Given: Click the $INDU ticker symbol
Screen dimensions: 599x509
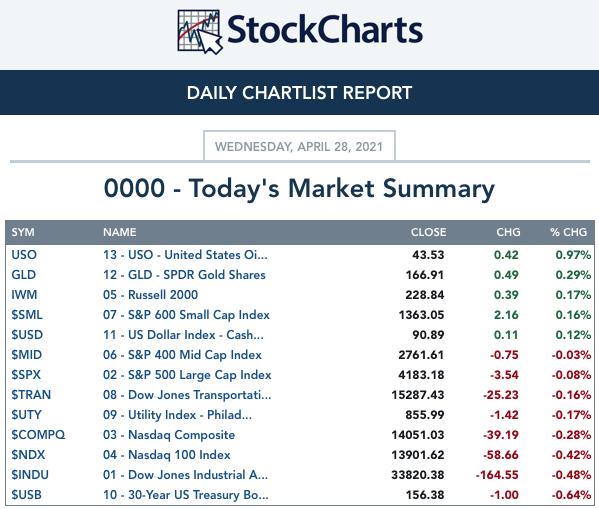Looking at the screenshot, I should [x=30, y=475].
